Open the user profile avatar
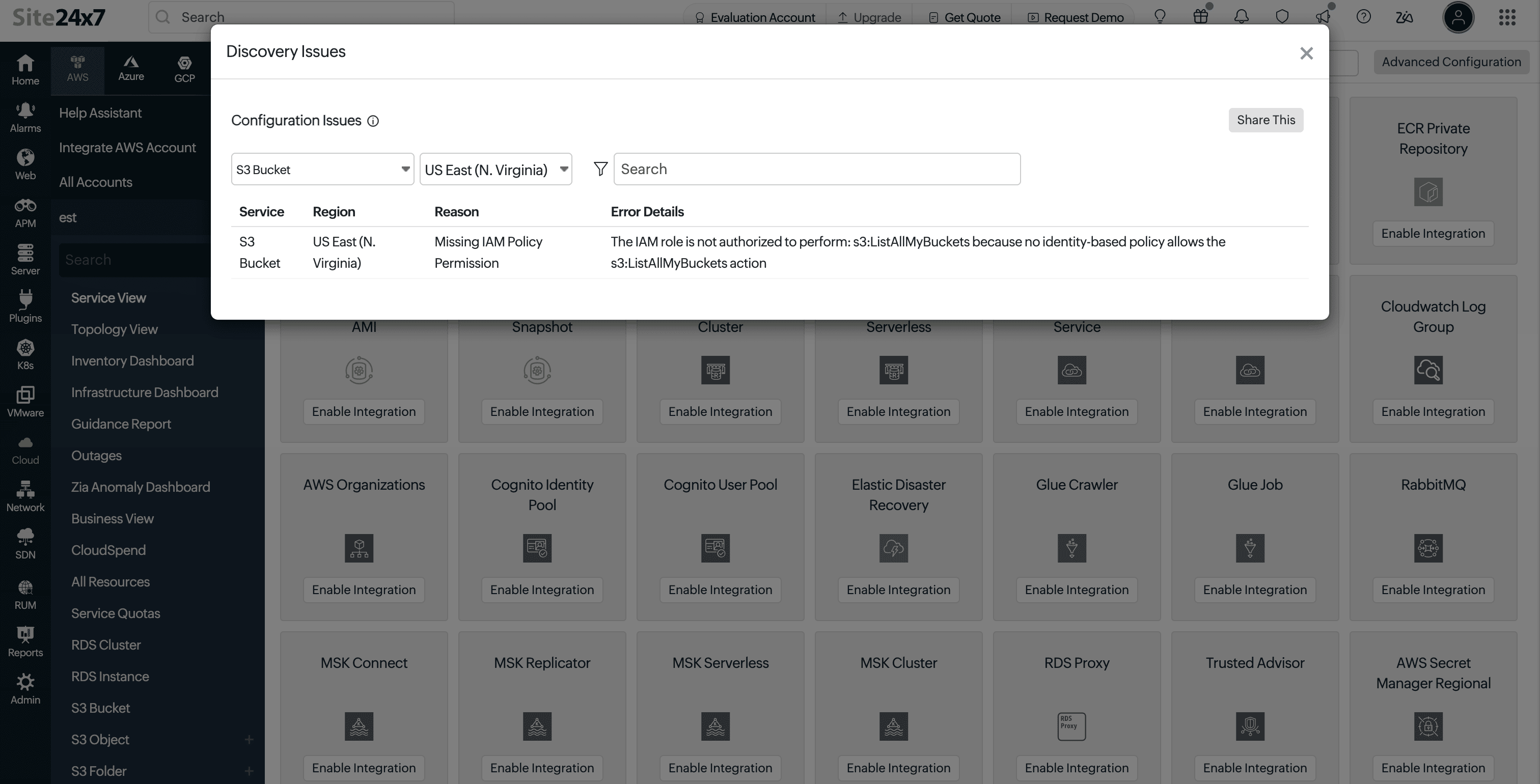Screen dimensions: 1540x784 coord(1458,17)
